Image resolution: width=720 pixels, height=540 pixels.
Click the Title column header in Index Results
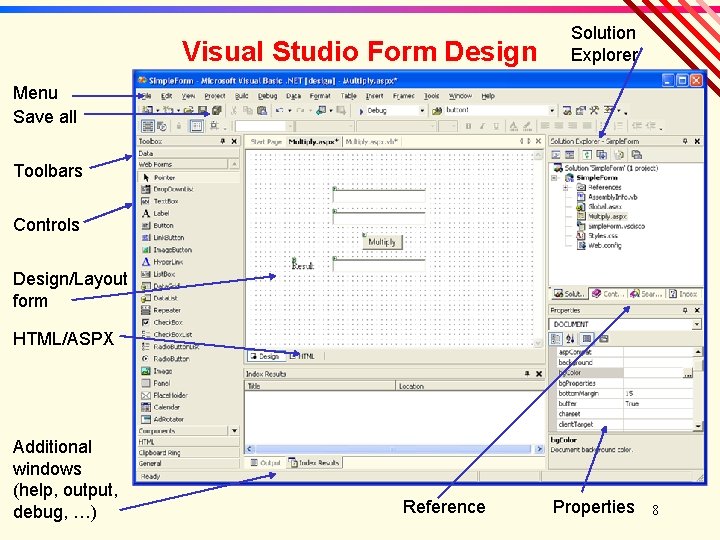(320, 386)
